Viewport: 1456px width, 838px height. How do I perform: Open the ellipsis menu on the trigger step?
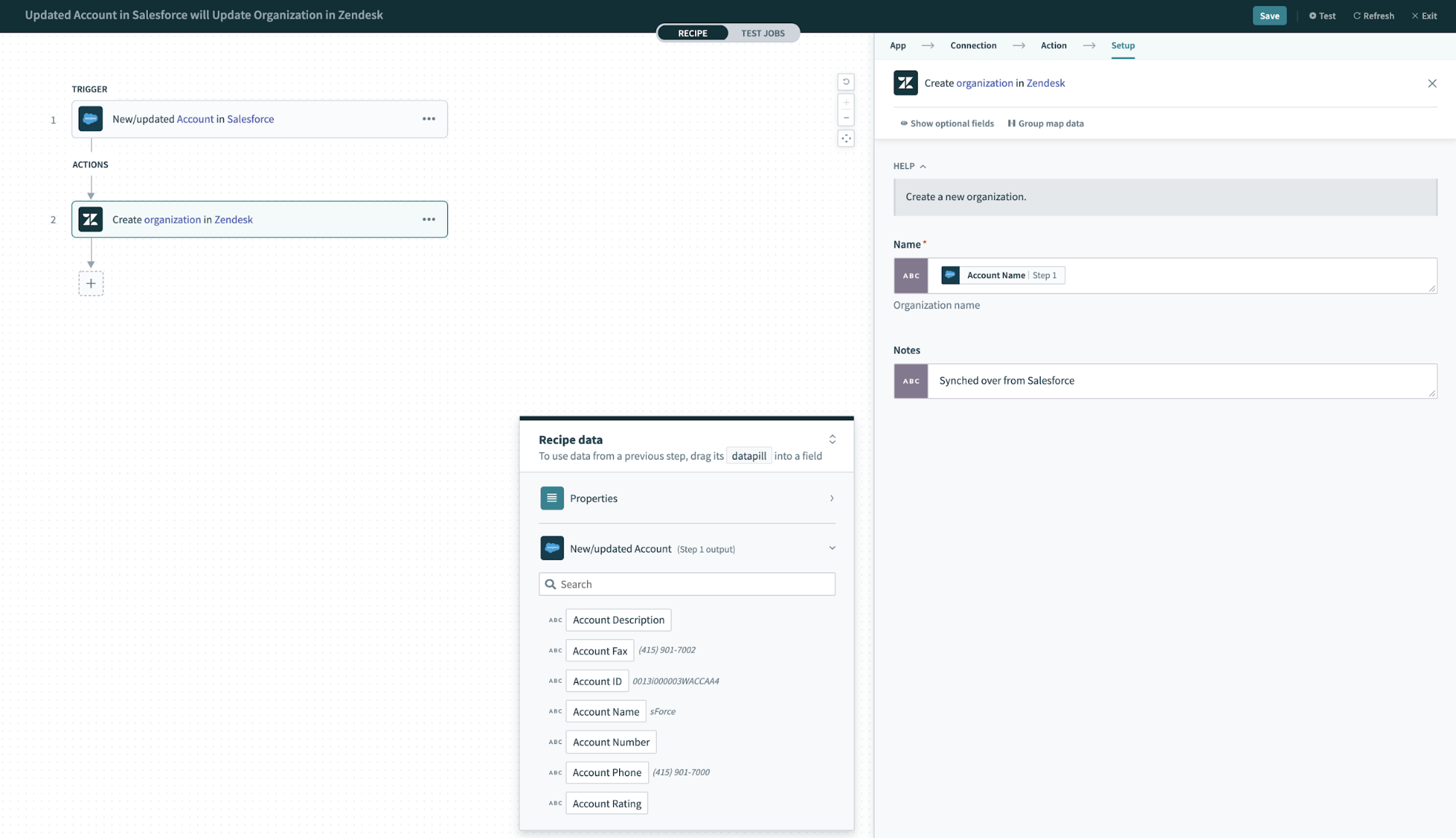(x=428, y=119)
